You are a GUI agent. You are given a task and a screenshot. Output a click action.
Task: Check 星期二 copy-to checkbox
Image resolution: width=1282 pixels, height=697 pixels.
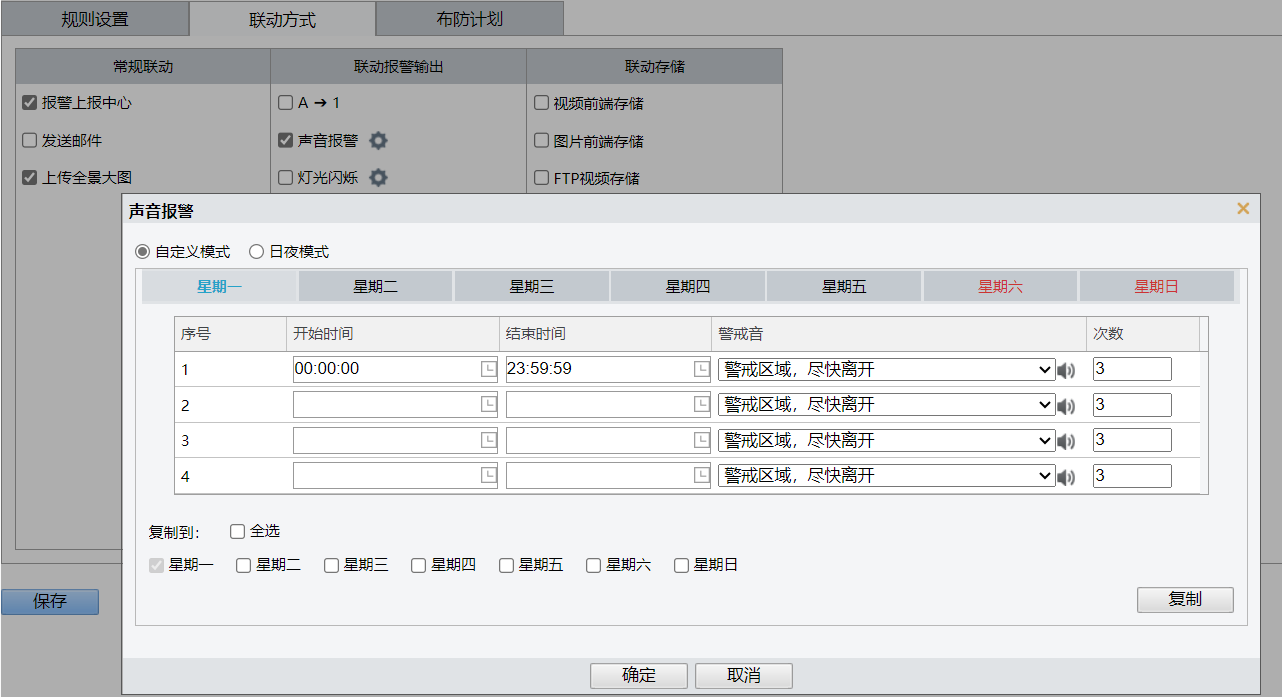tap(243, 565)
